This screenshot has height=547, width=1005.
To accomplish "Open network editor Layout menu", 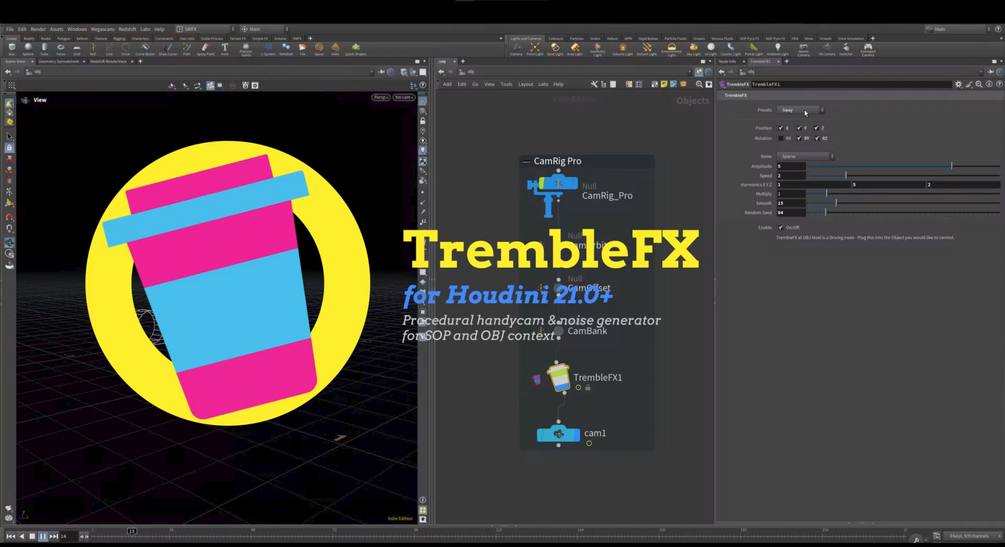I will [526, 85].
